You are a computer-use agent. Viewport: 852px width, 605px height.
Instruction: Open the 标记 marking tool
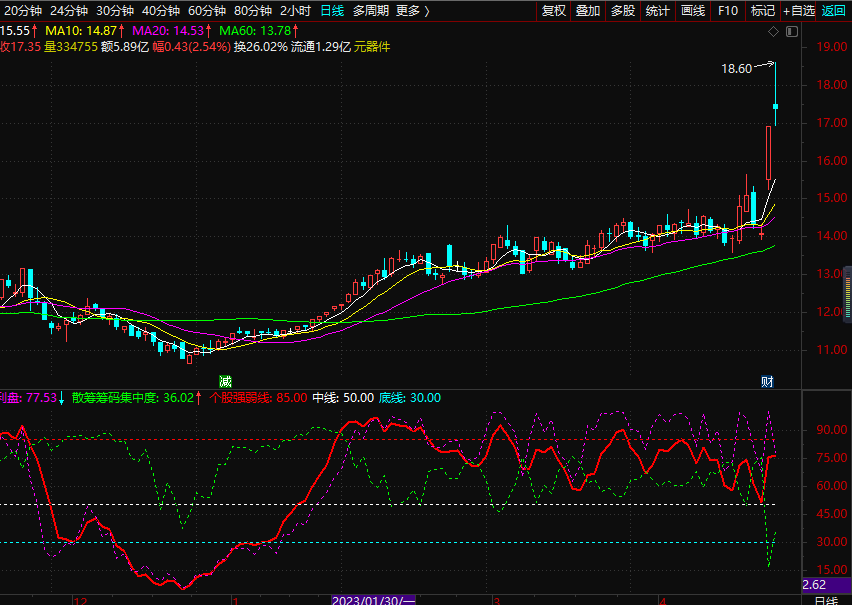(763, 11)
